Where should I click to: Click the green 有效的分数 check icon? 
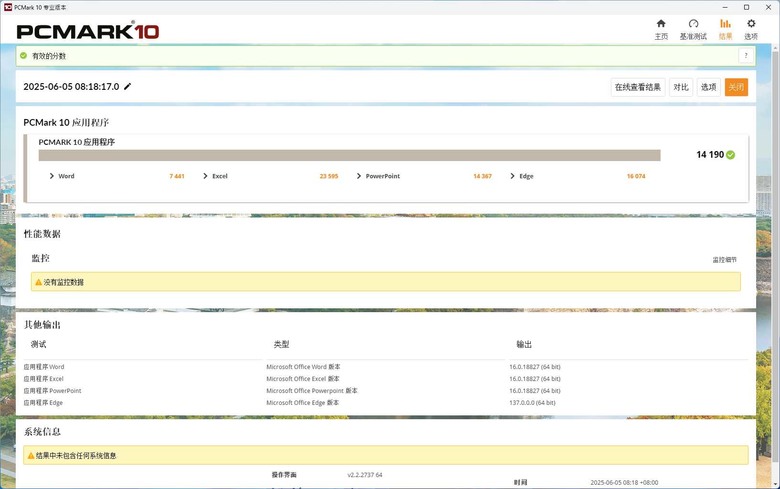[x=23, y=56]
